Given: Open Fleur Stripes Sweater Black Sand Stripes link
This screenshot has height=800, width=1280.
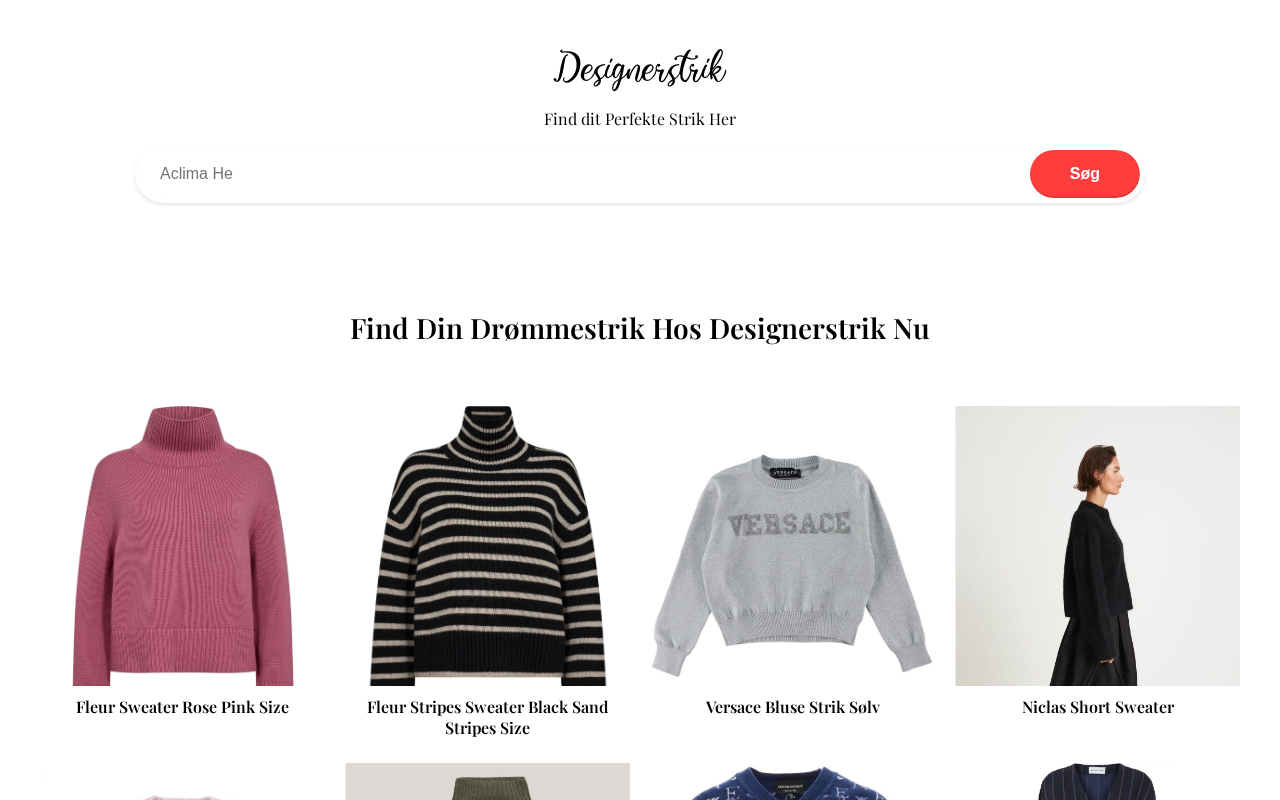Looking at the screenshot, I should point(488,718).
